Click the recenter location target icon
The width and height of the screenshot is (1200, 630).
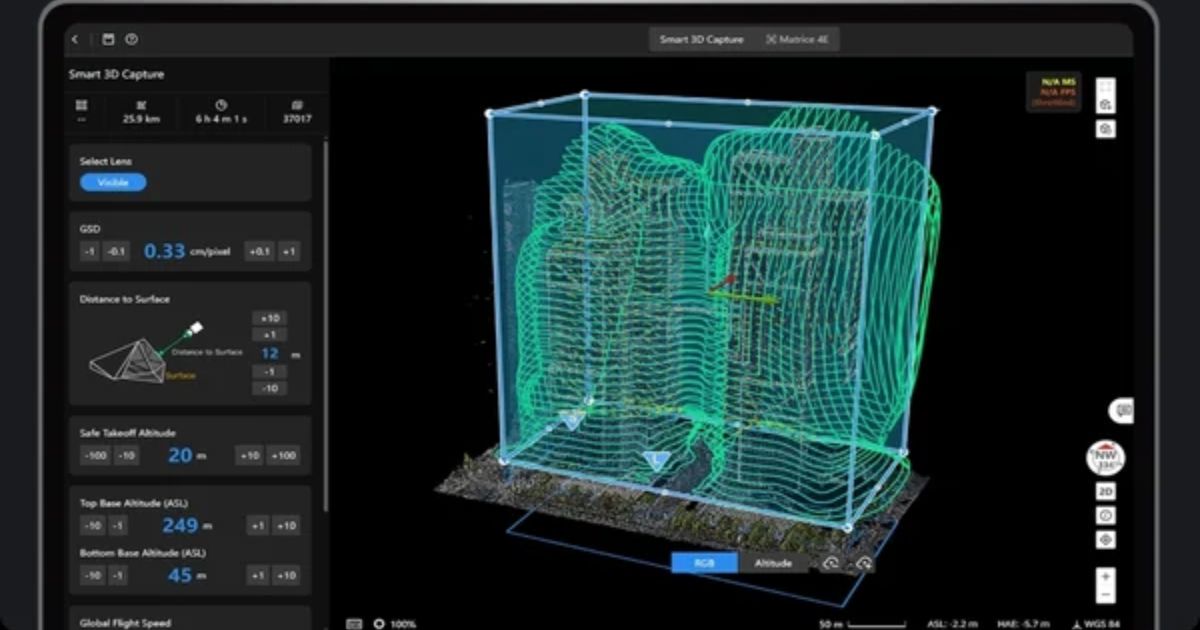tap(1105, 540)
